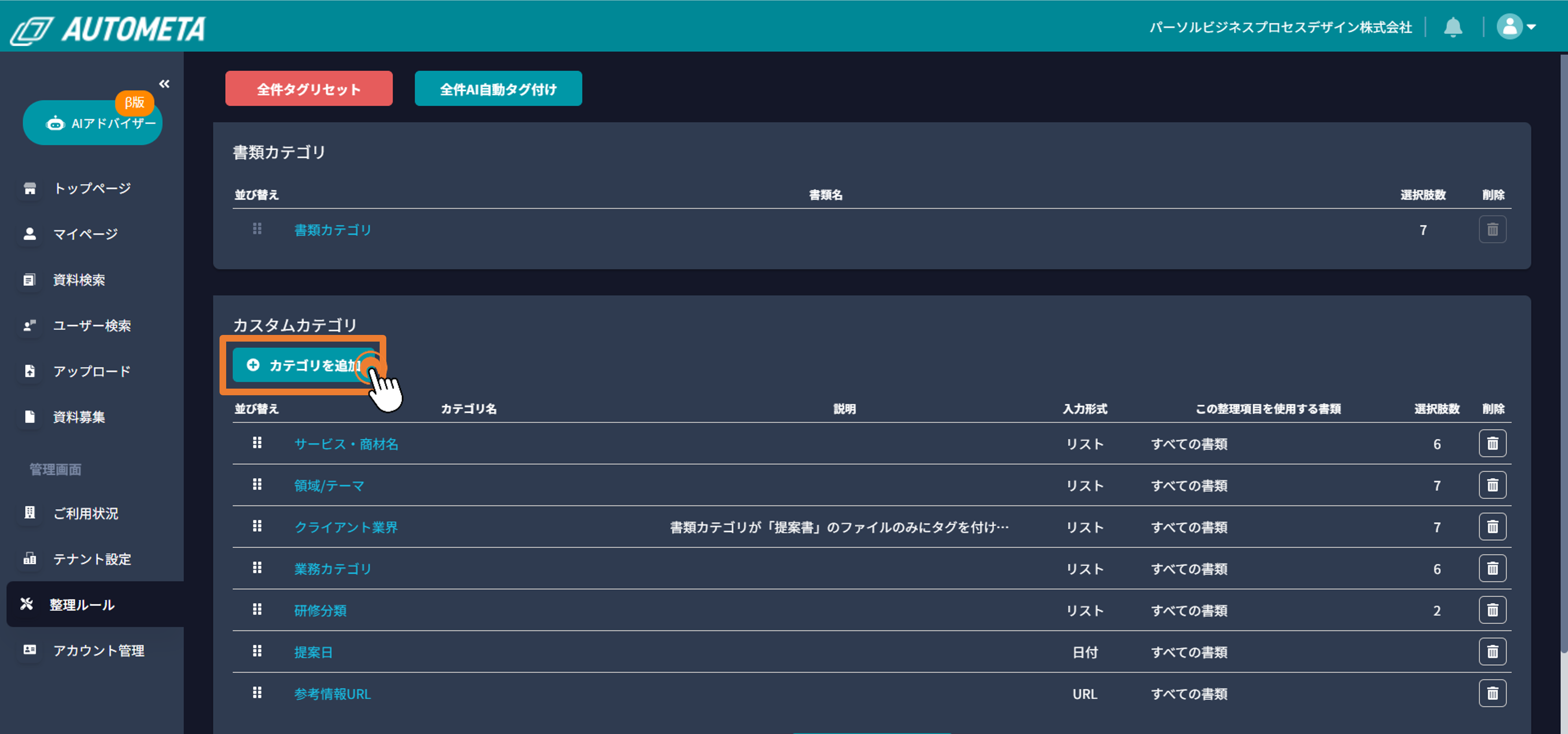This screenshot has width=1568, height=734.
Task: Click the 資料募集 page icon
Action: pos(29,417)
